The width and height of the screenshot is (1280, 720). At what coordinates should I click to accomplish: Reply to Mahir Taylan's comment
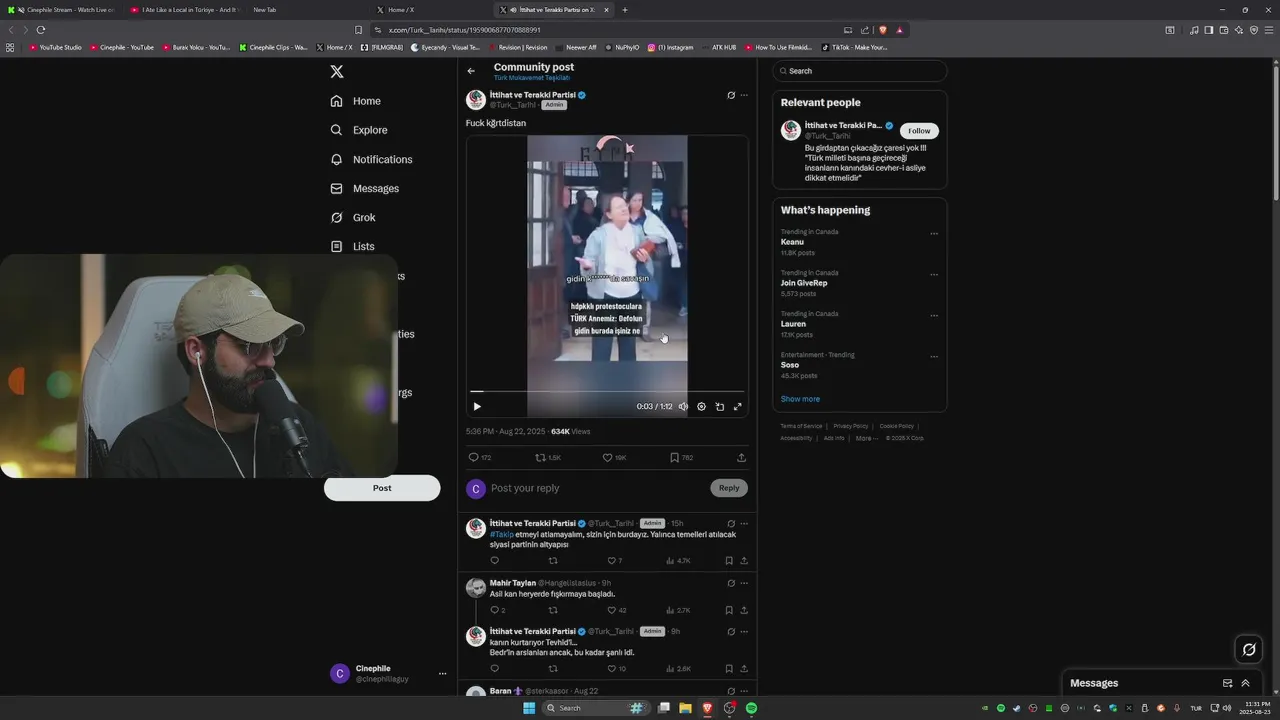[497, 610]
